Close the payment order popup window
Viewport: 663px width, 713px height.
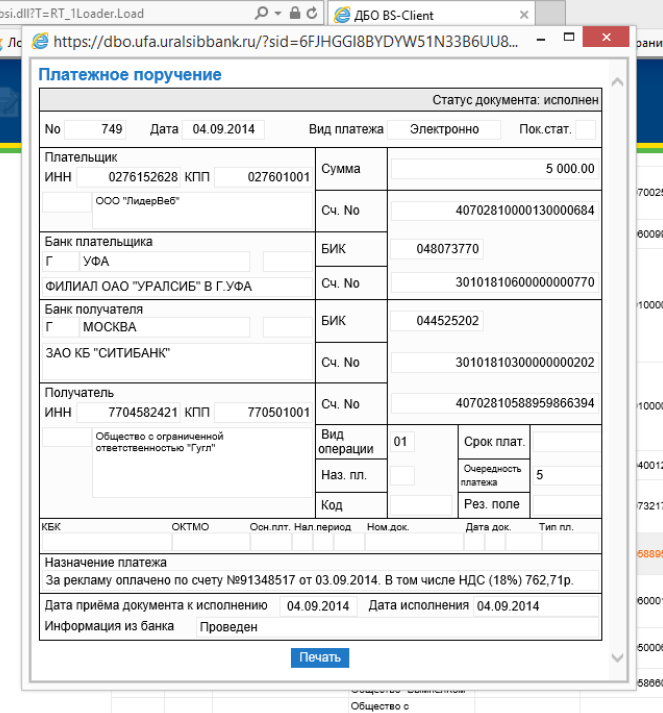click(606, 37)
